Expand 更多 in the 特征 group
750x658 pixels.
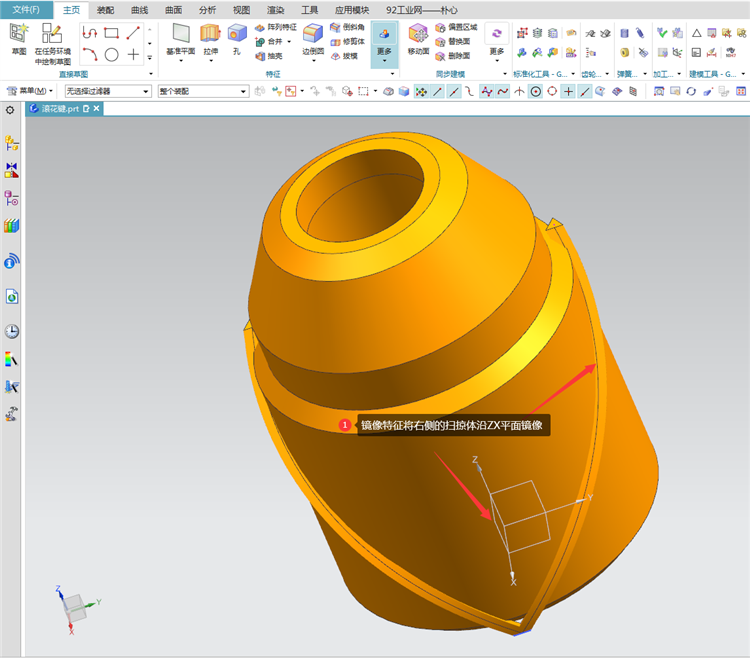(384, 44)
